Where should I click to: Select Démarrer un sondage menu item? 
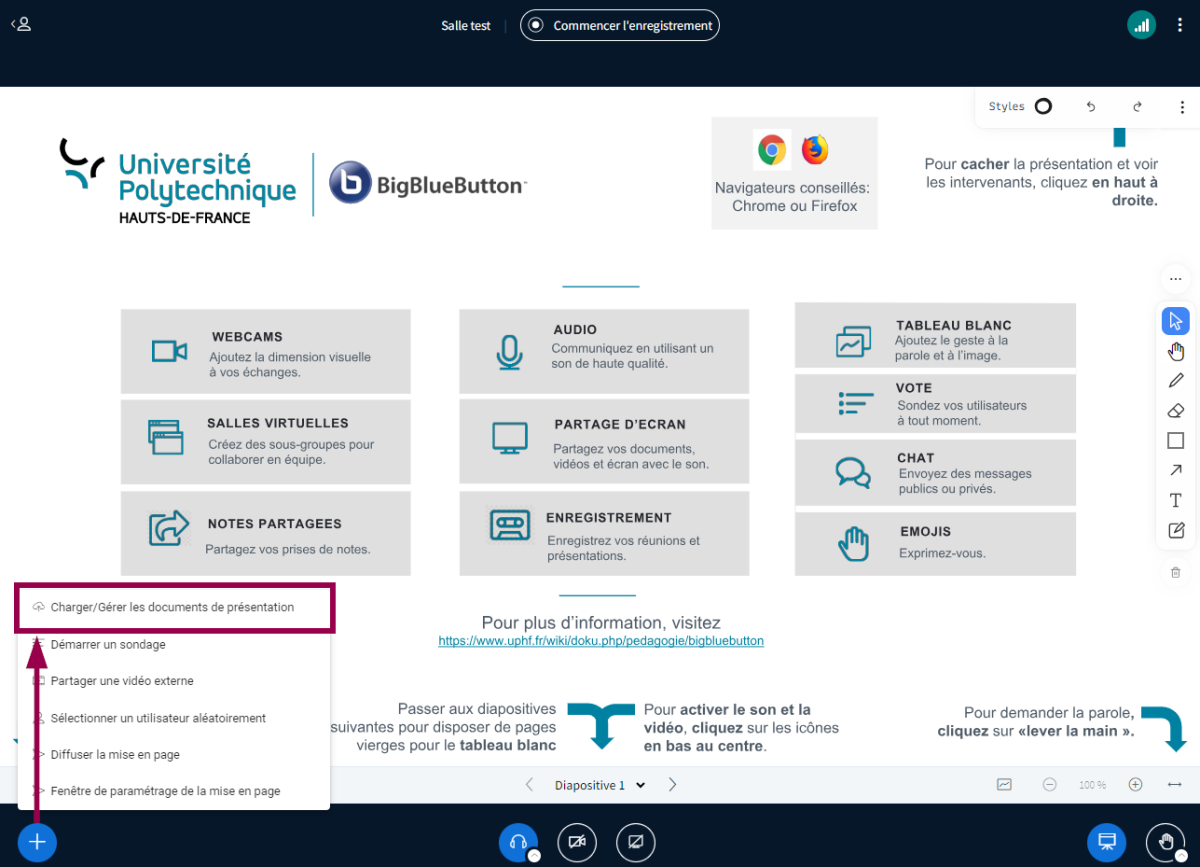click(x=108, y=645)
